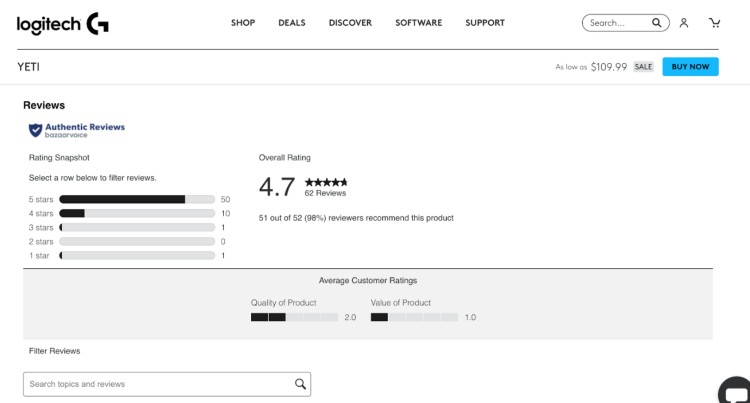This screenshot has width=750, height=403.
Task: Click the Search topics and reviews field
Action: 167,384
